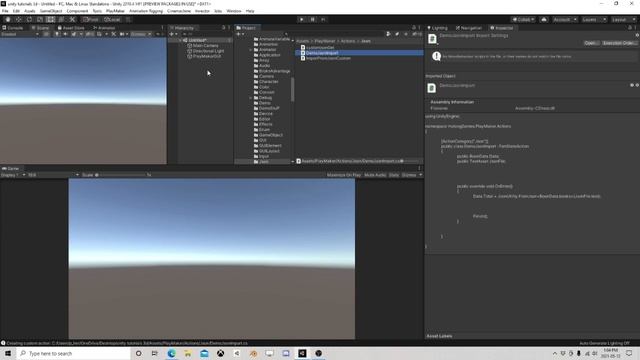This screenshot has width=640, height=360.
Task: Select the Hand tool in toolbar
Action: point(8,19)
